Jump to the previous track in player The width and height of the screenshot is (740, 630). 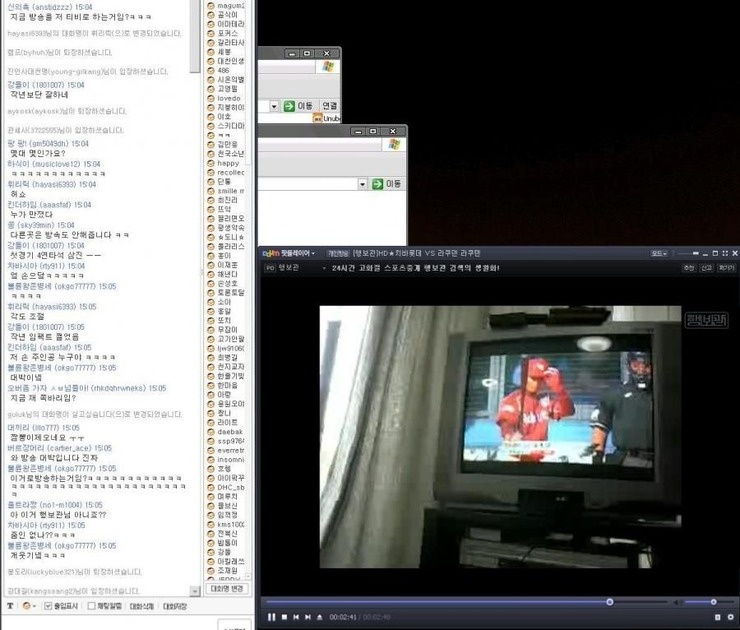296,617
